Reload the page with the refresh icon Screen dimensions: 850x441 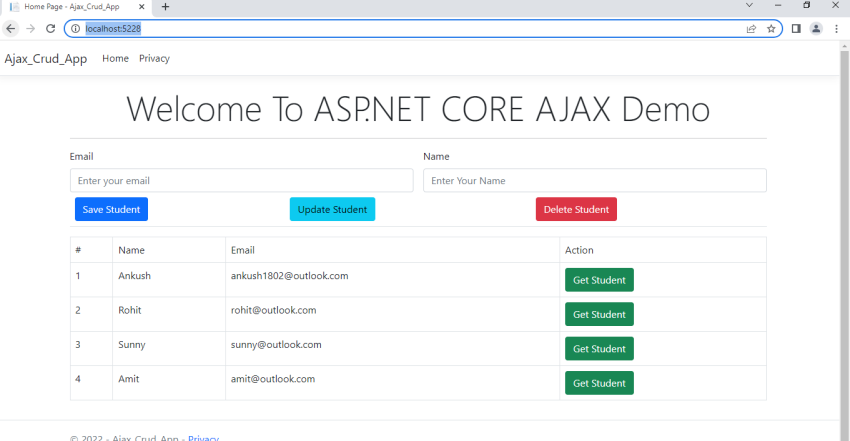50,29
